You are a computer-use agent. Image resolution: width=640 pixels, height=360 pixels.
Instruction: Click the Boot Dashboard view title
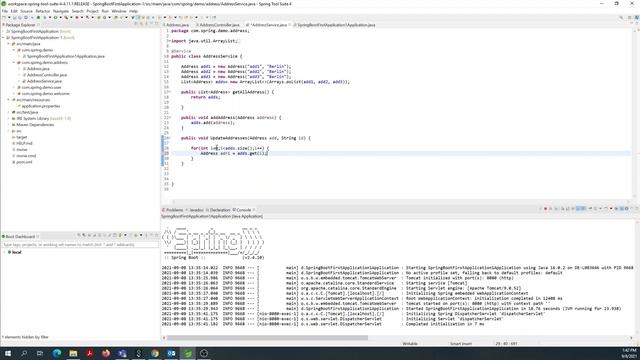point(20,236)
